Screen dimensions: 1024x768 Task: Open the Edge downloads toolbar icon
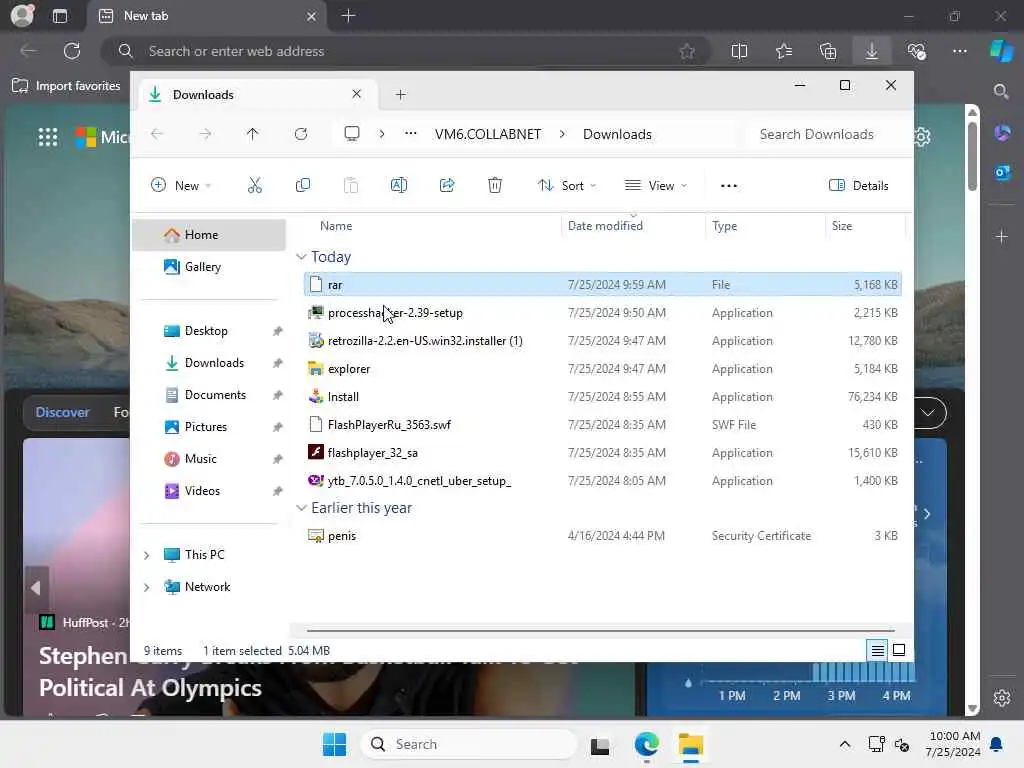click(x=872, y=51)
